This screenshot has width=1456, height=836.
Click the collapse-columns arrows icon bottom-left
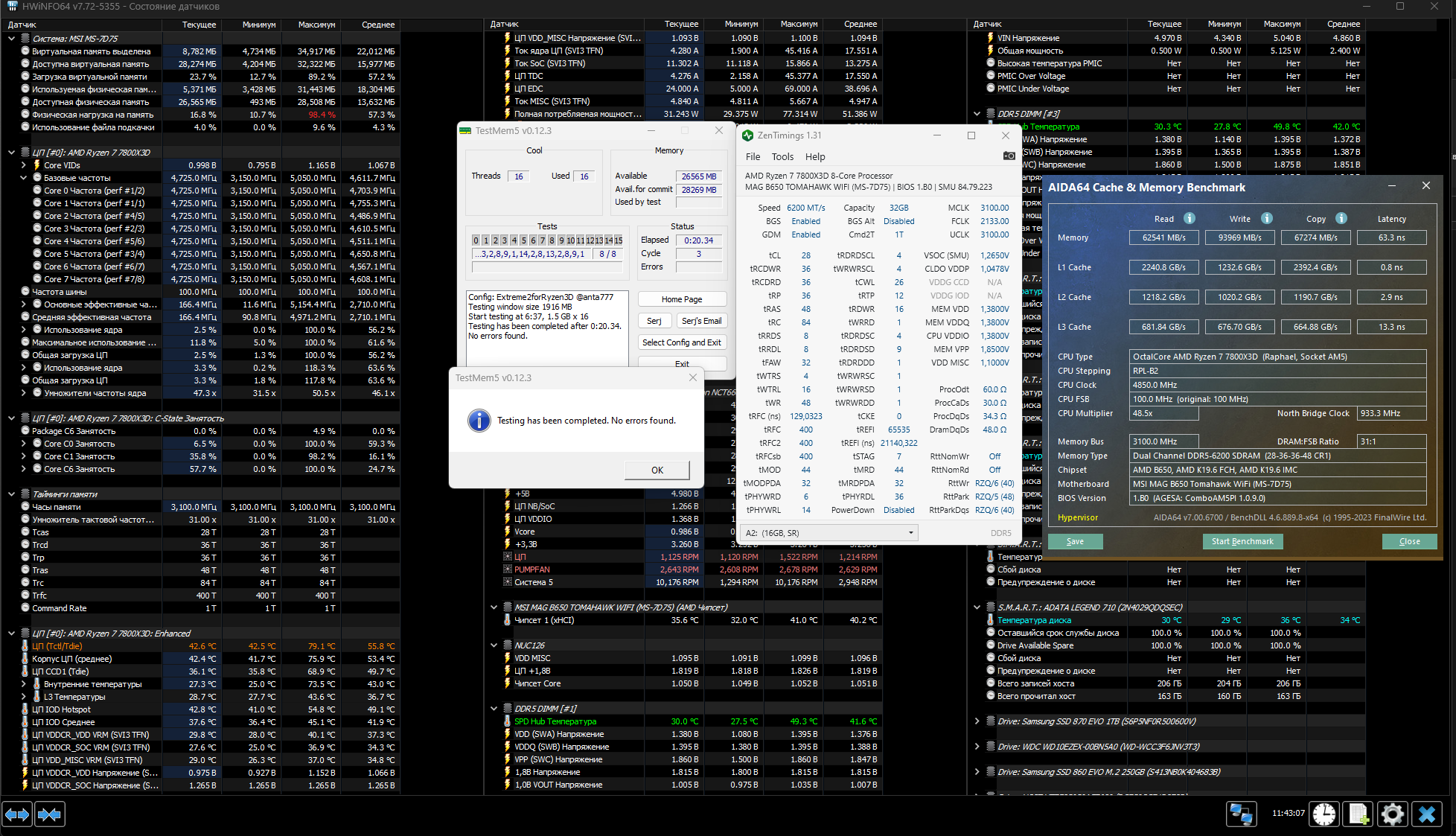(49, 814)
